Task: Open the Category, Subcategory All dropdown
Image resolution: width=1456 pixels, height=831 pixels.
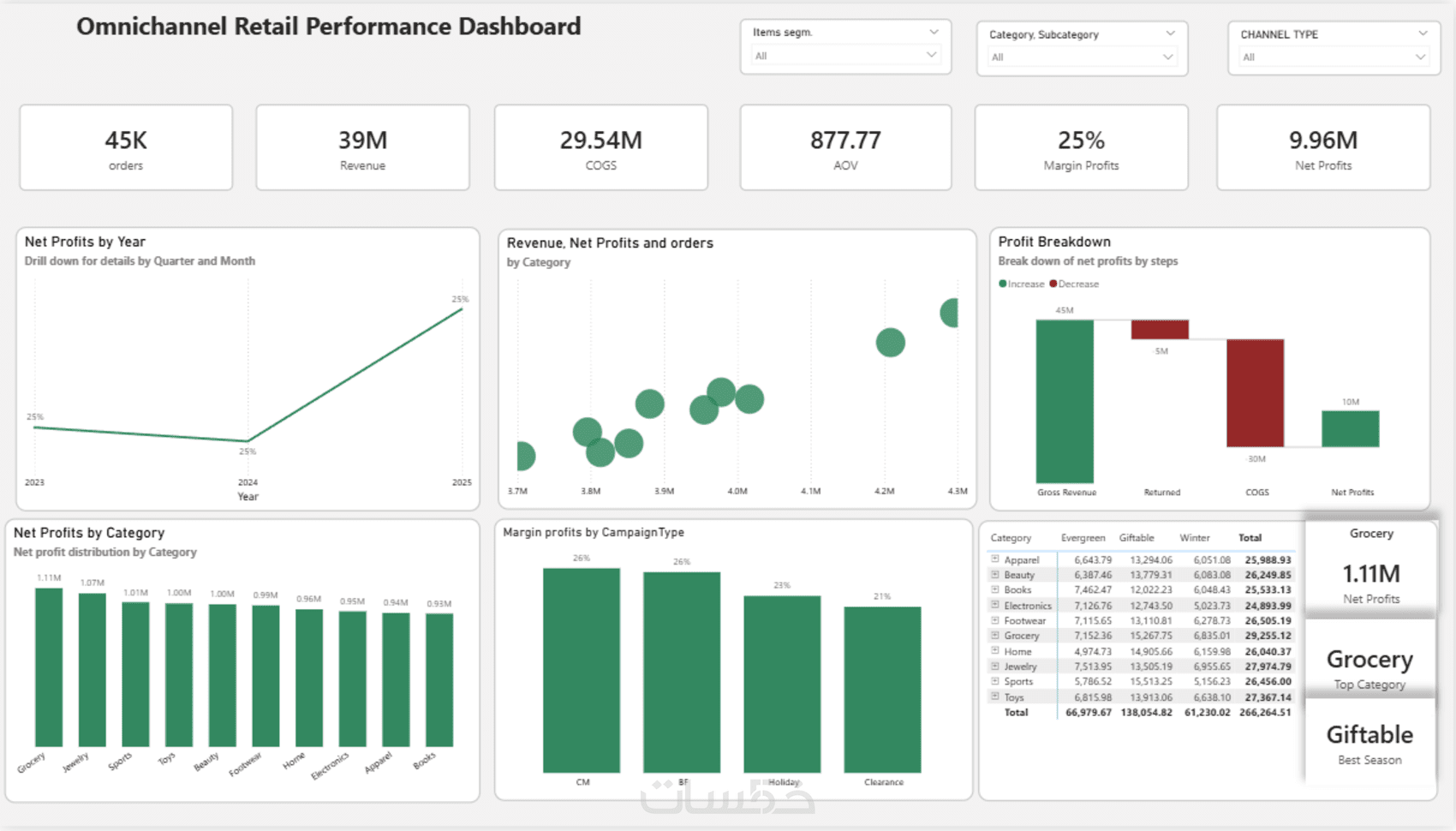Action: click(x=1082, y=57)
